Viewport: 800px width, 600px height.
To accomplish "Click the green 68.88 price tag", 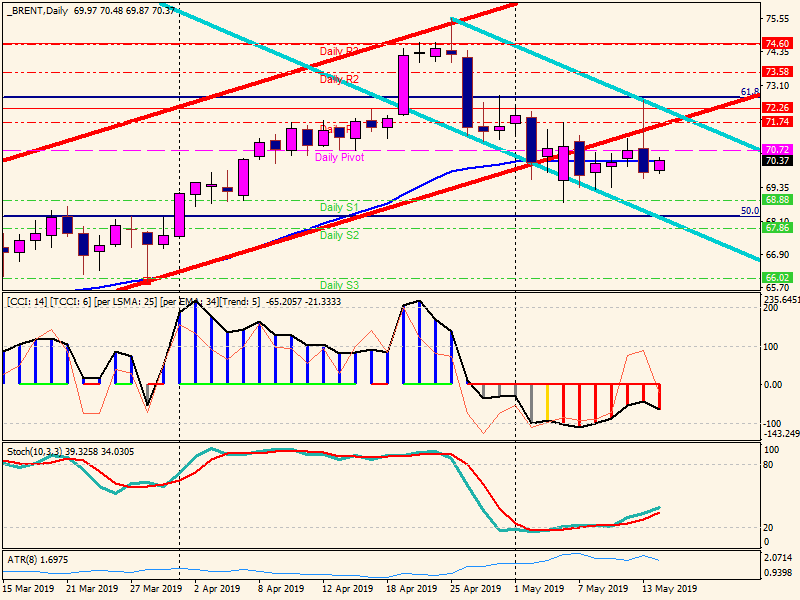I will [x=777, y=200].
